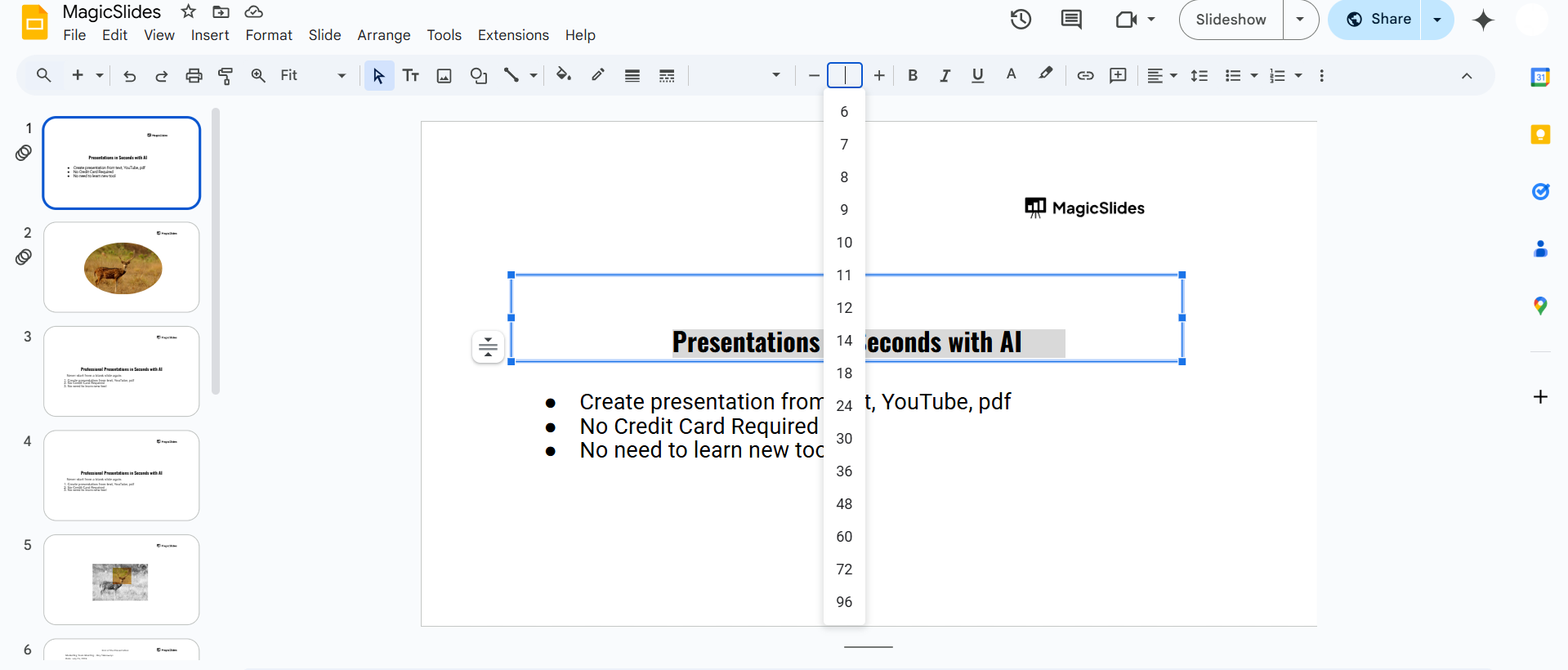
Task: Choose font size 24 from list
Action: [x=844, y=406]
